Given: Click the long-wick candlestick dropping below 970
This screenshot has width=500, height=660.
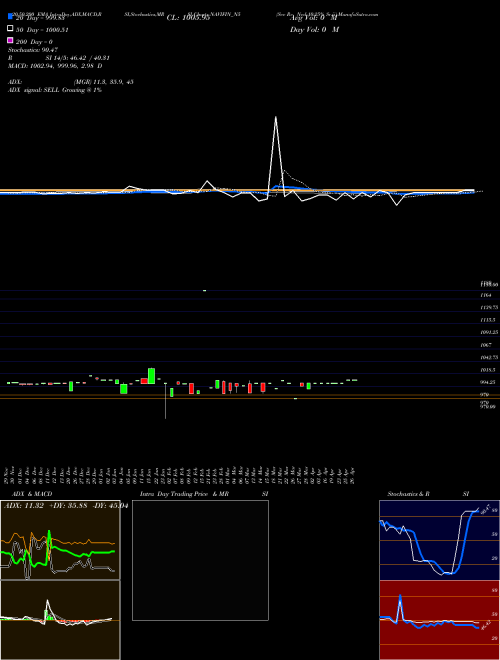Looking at the screenshot, I should (165, 401).
